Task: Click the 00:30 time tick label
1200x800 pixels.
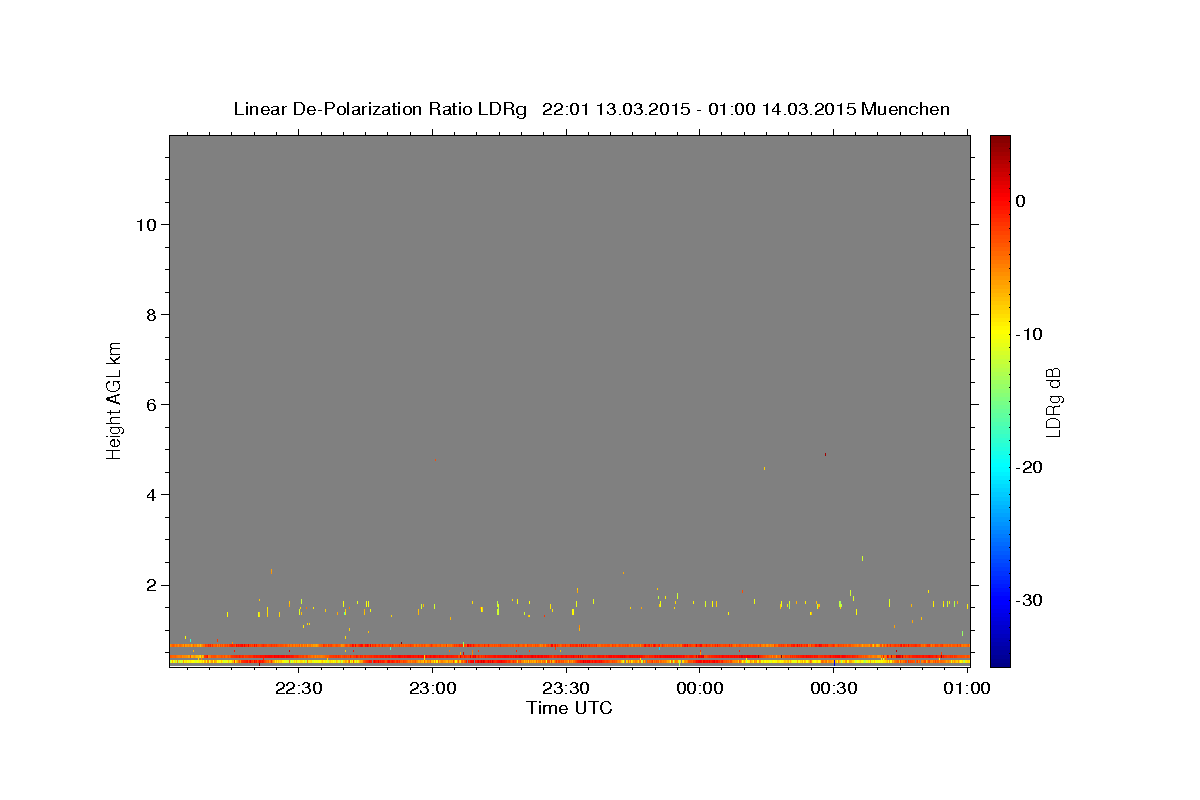Action: point(833,688)
